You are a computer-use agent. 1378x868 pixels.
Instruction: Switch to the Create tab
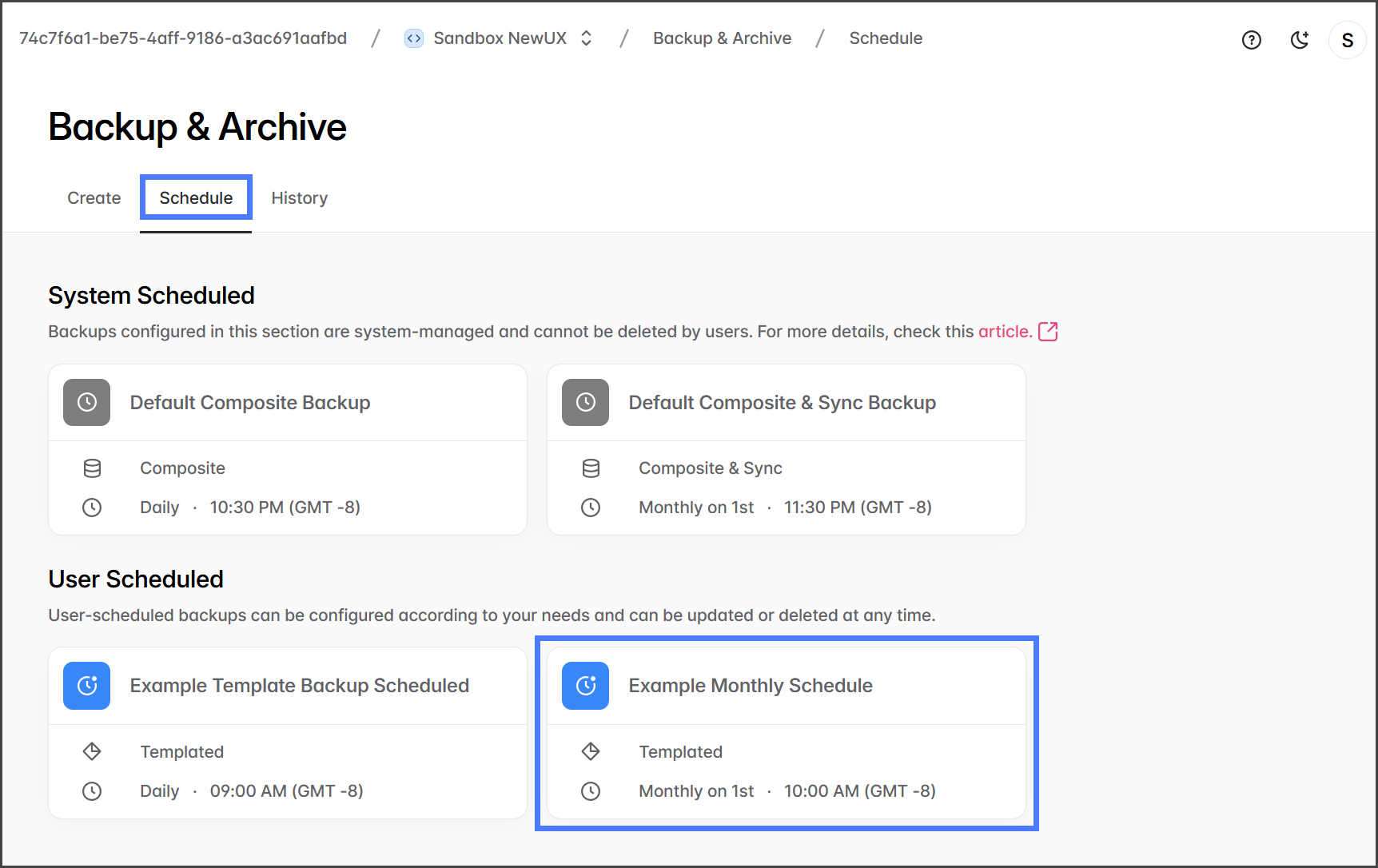pyautogui.click(x=94, y=198)
